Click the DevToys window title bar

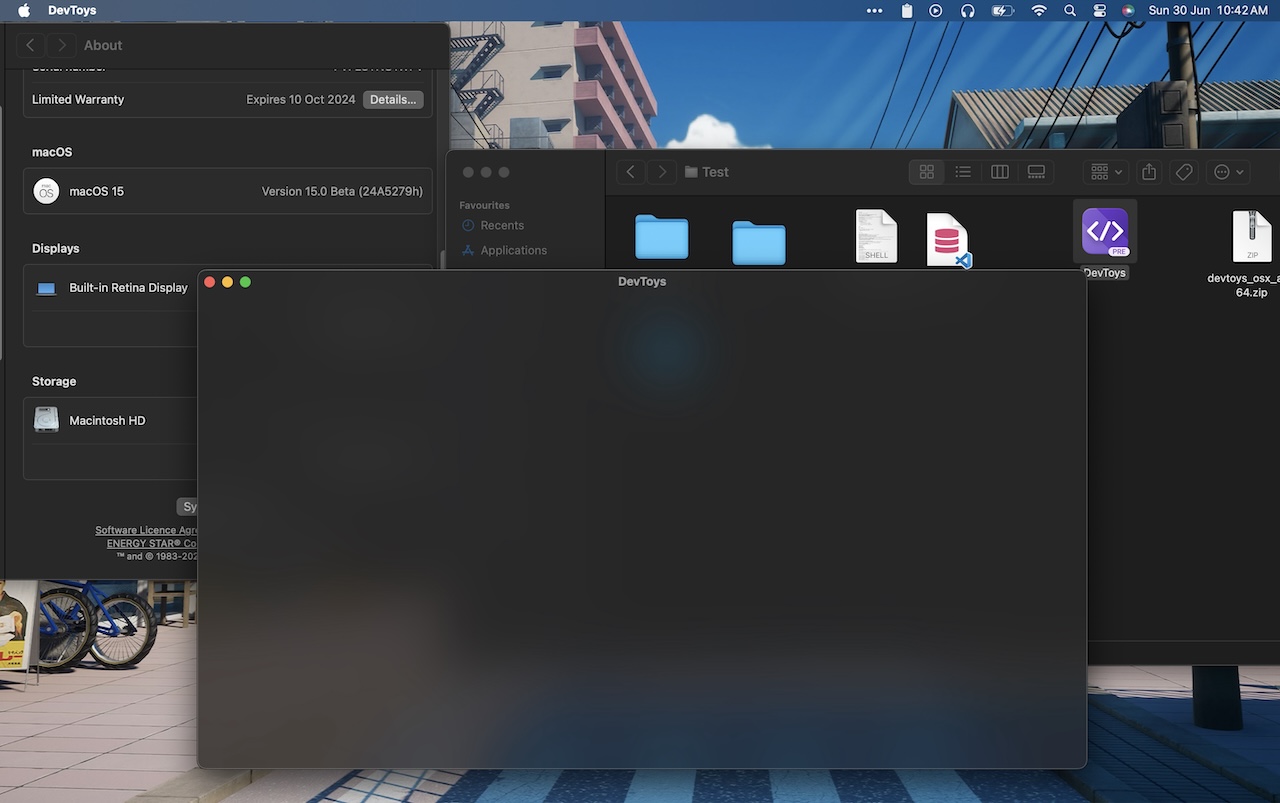[642, 282]
